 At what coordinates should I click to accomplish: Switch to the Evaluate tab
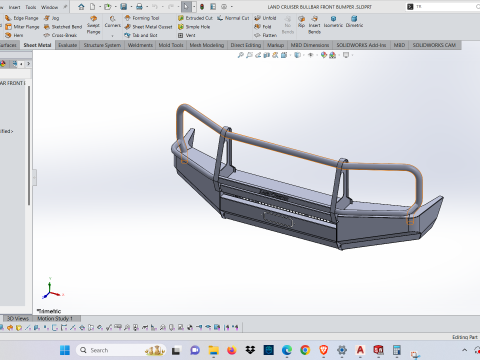tap(68, 45)
